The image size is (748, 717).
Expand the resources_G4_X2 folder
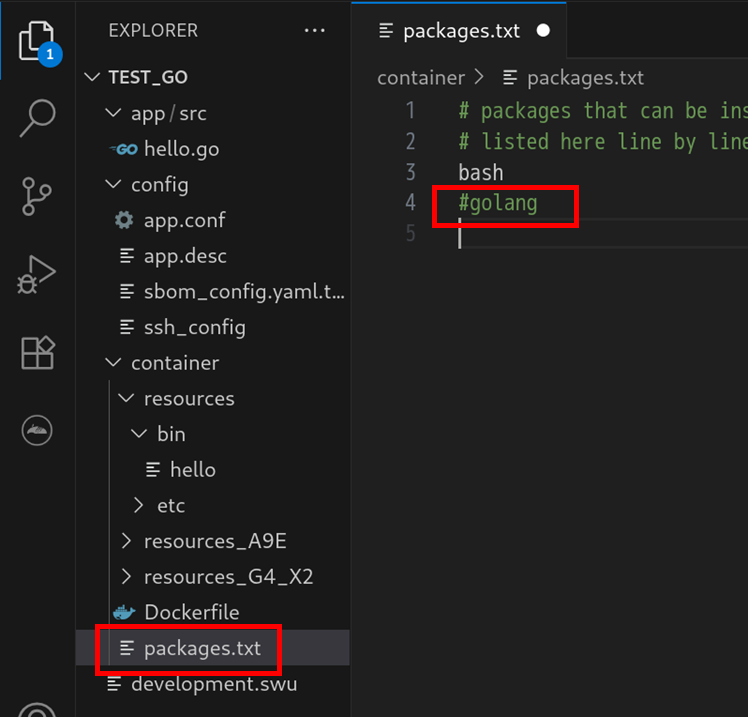[126, 577]
